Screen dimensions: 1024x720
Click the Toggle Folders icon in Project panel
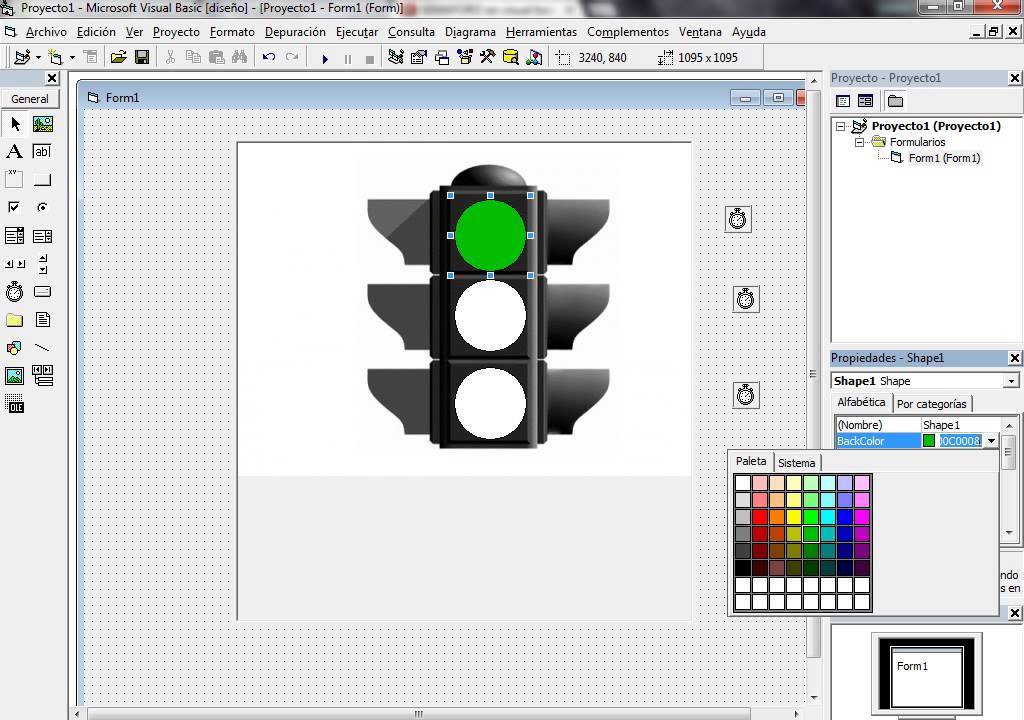895,101
